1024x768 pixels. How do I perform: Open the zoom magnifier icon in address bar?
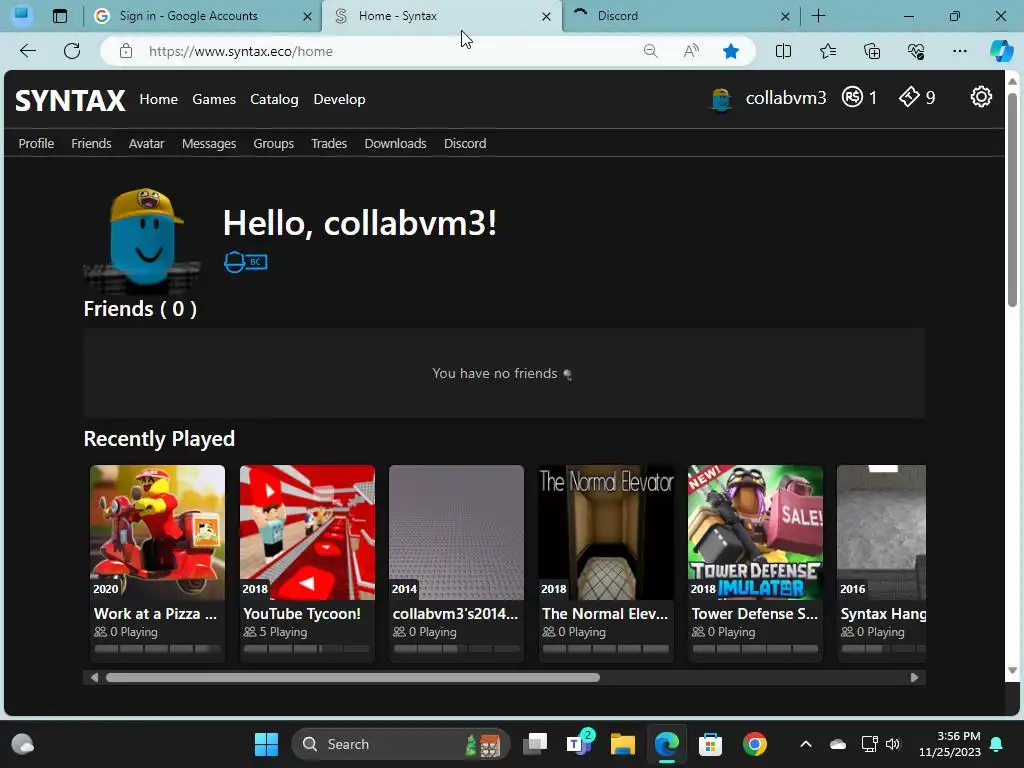[650, 51]
